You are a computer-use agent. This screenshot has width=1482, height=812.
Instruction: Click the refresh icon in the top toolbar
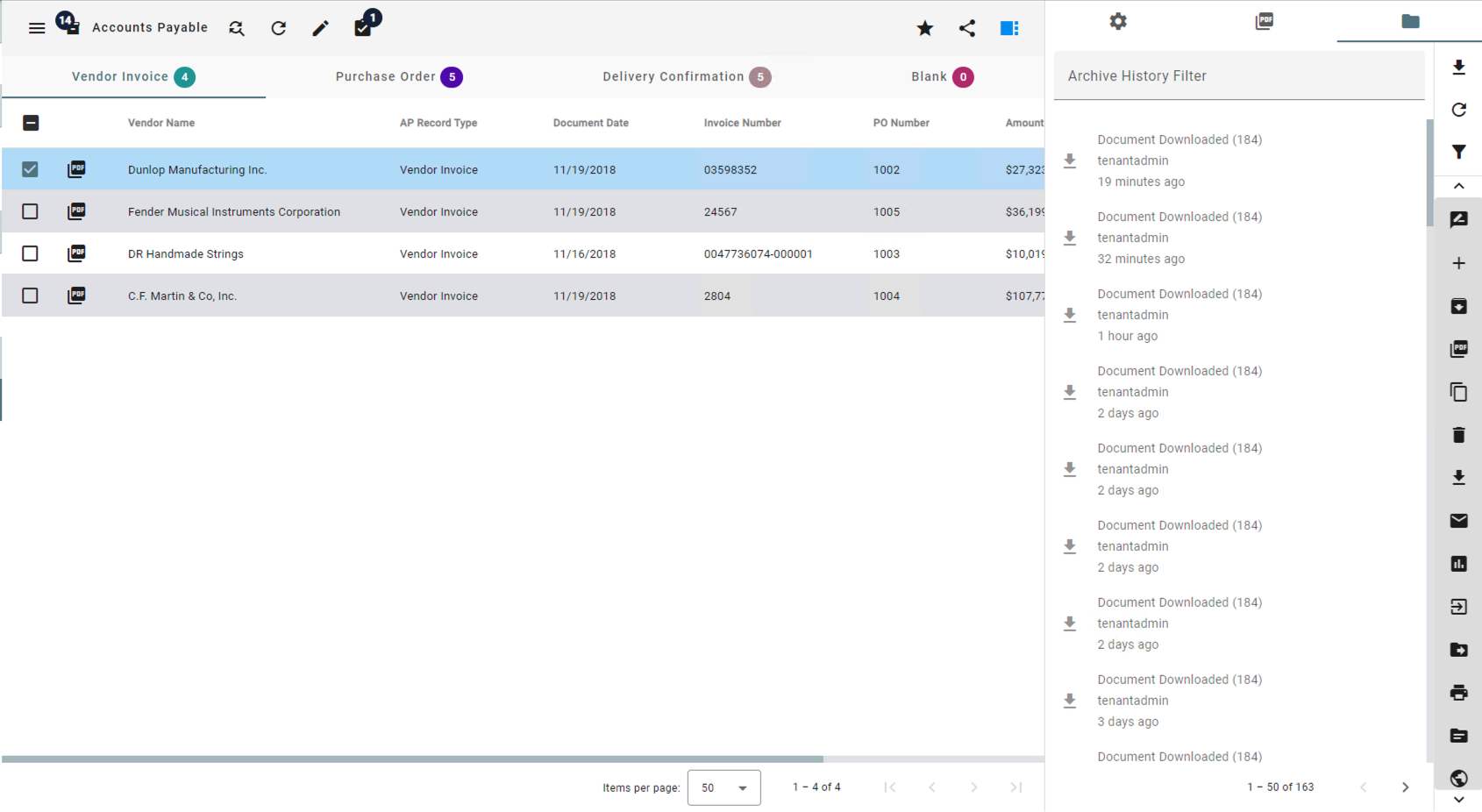click(279, 28)
